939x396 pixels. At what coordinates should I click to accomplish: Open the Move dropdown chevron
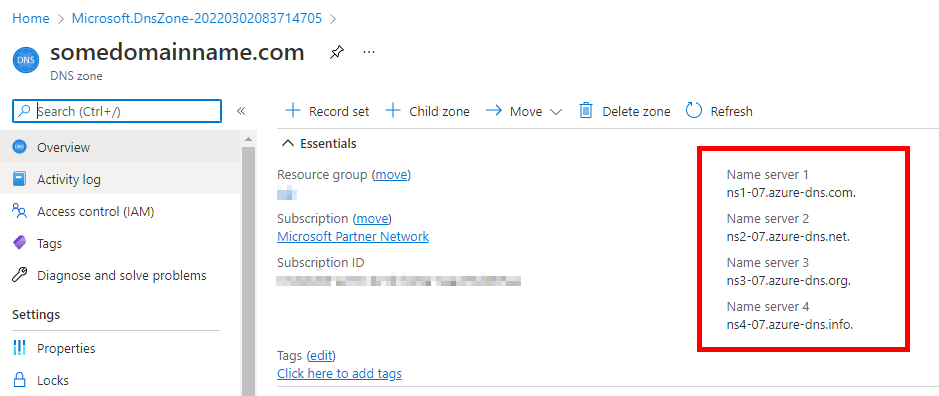[x=555, y=112]
